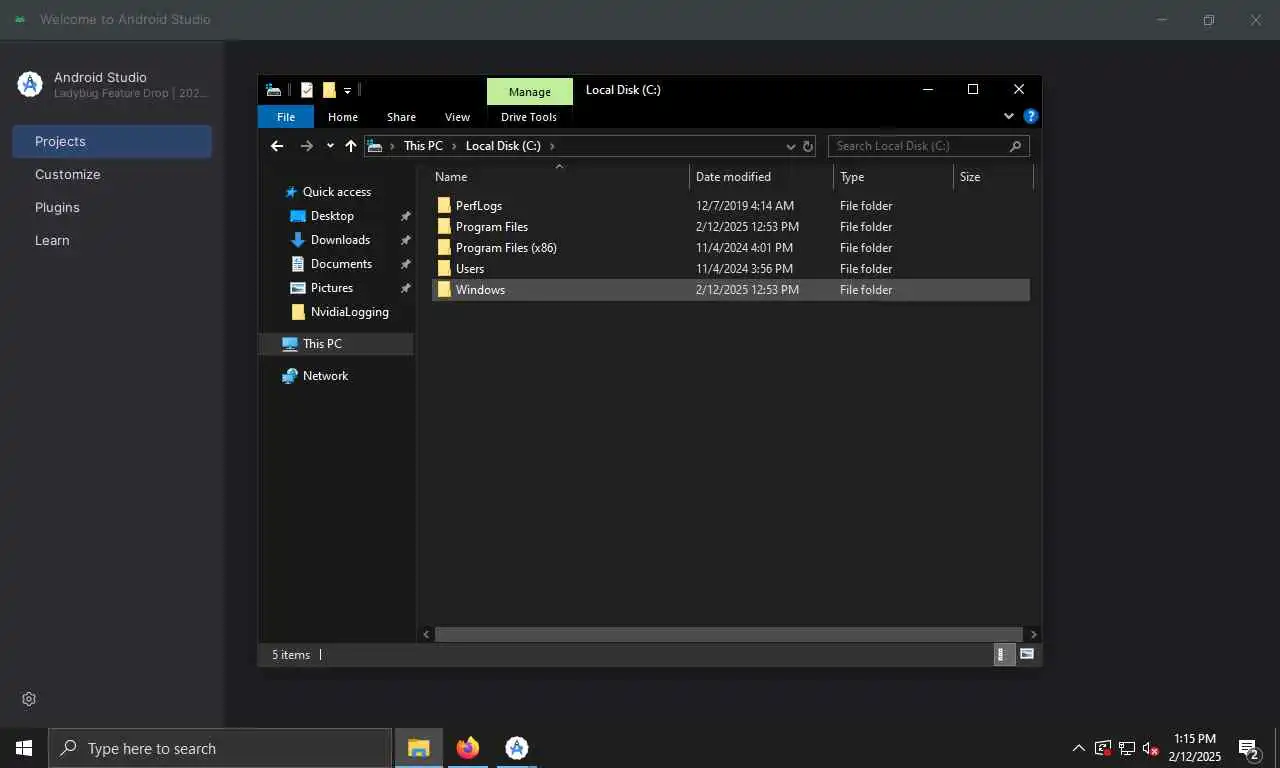Click the Properties icon in quick access toolbar
Viewport: 1280px width, 768px height.
coord(307,90)
